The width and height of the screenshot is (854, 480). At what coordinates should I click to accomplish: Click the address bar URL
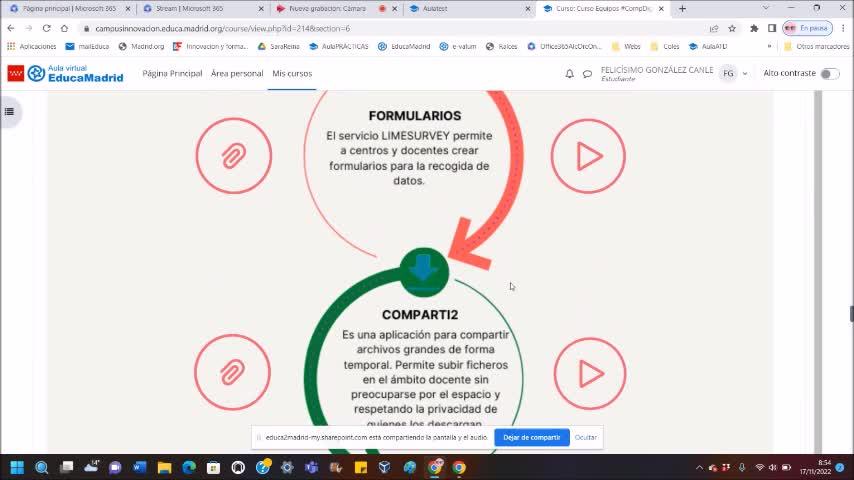click(x=222, y=28)
